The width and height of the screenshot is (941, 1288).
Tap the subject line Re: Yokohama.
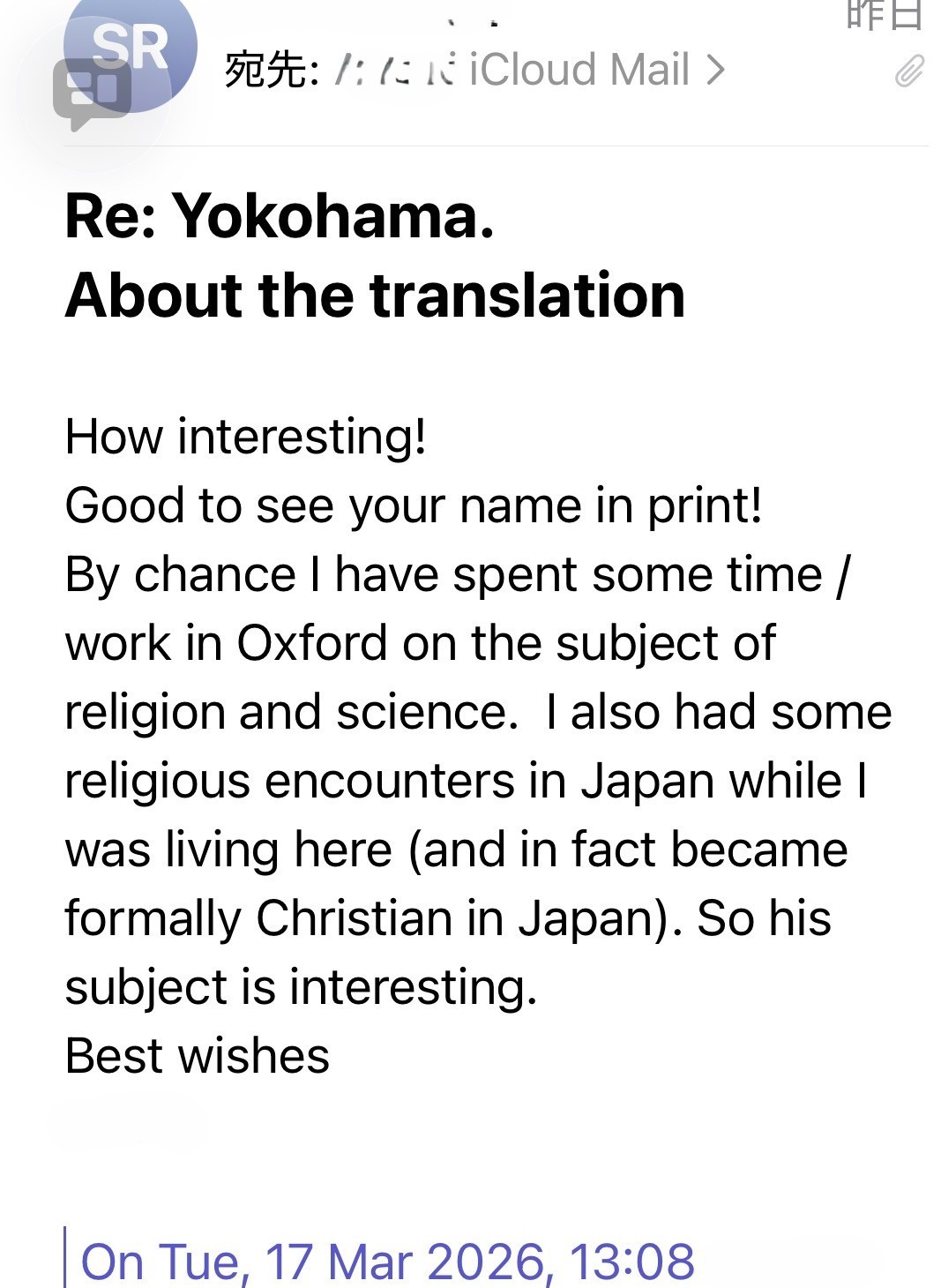tap(280, 216)
